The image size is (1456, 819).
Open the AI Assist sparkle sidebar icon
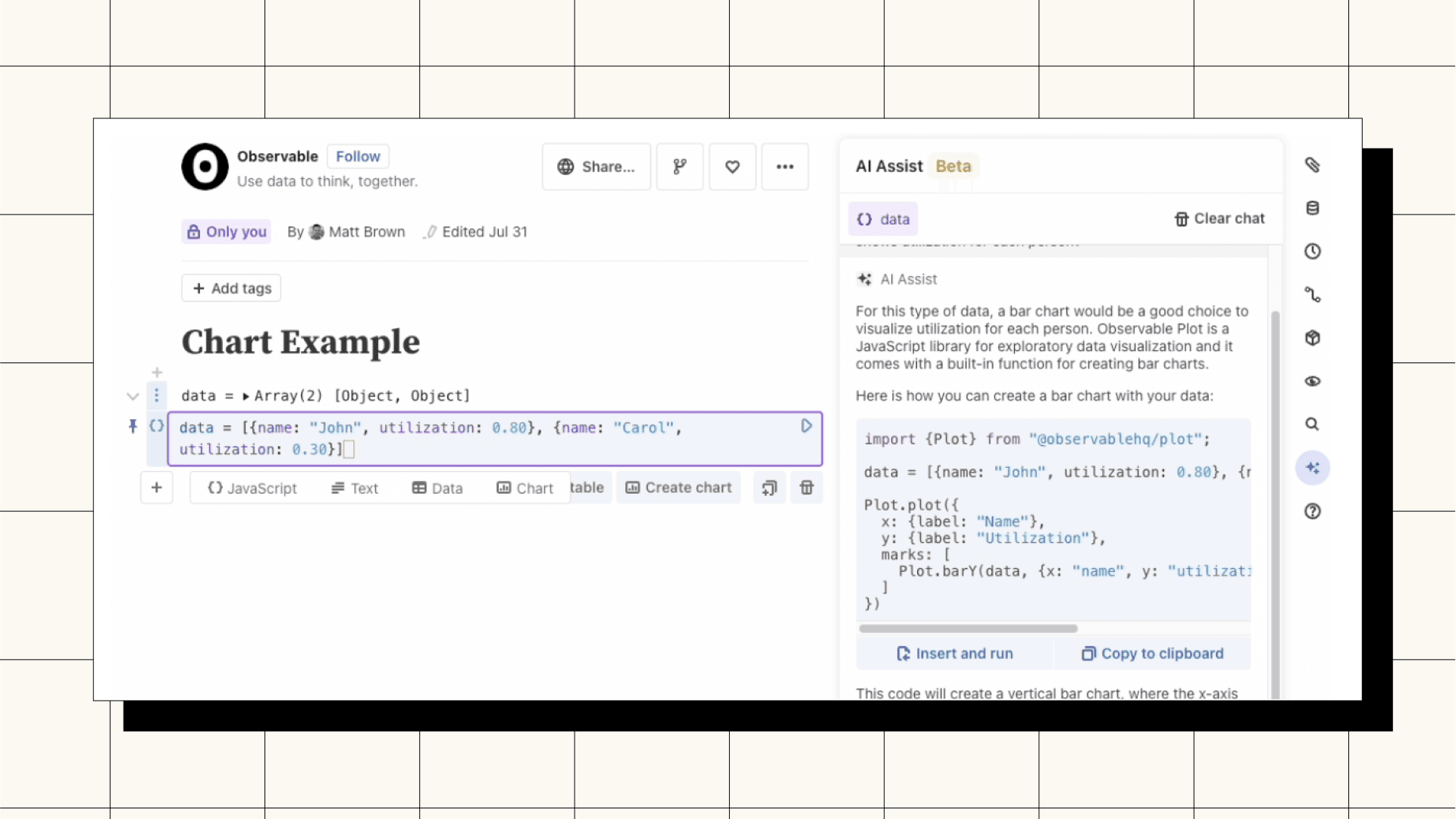pyautogui.click(x=1313, y=468)
